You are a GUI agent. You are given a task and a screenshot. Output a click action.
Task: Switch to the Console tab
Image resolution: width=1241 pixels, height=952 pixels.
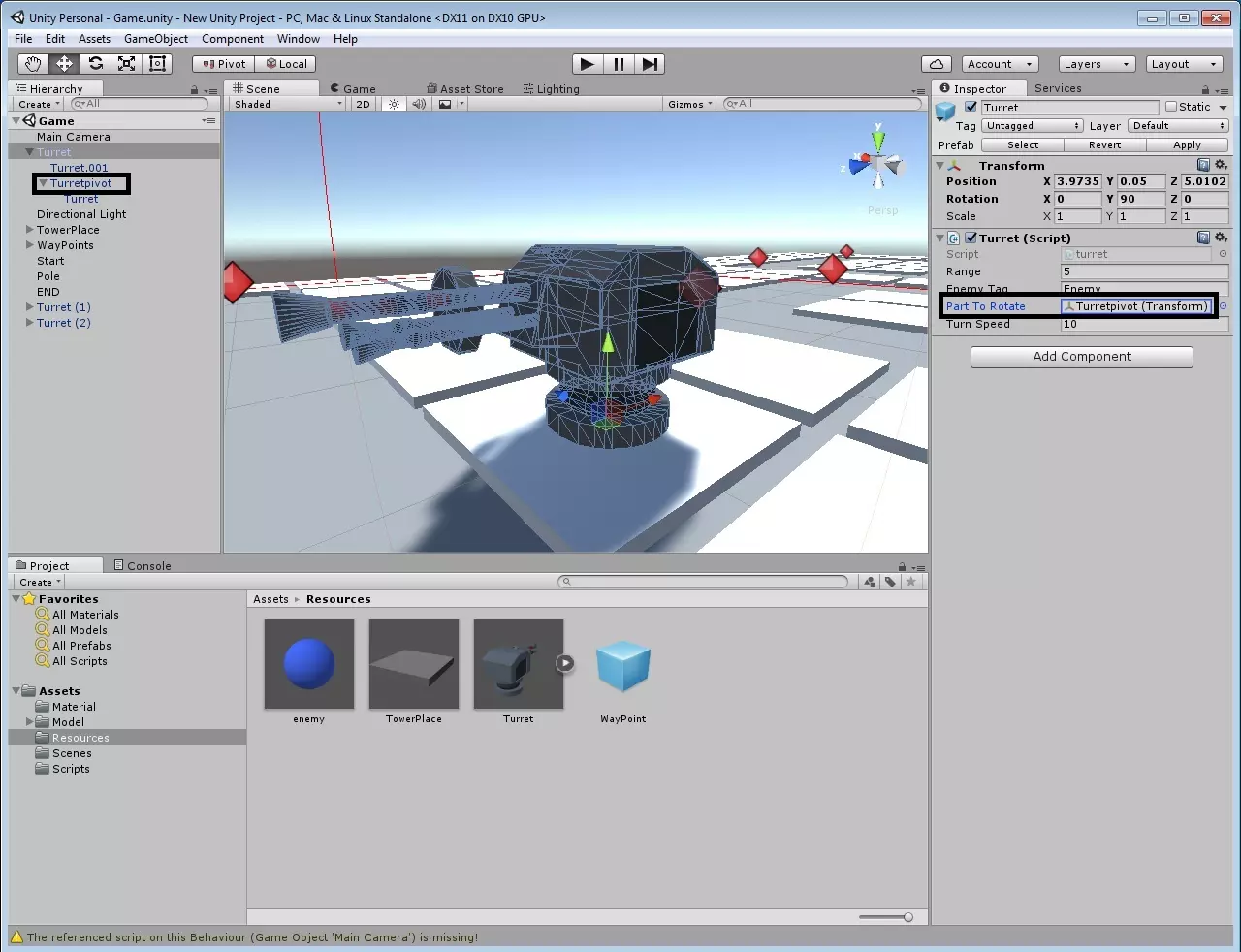pos(142,566)
